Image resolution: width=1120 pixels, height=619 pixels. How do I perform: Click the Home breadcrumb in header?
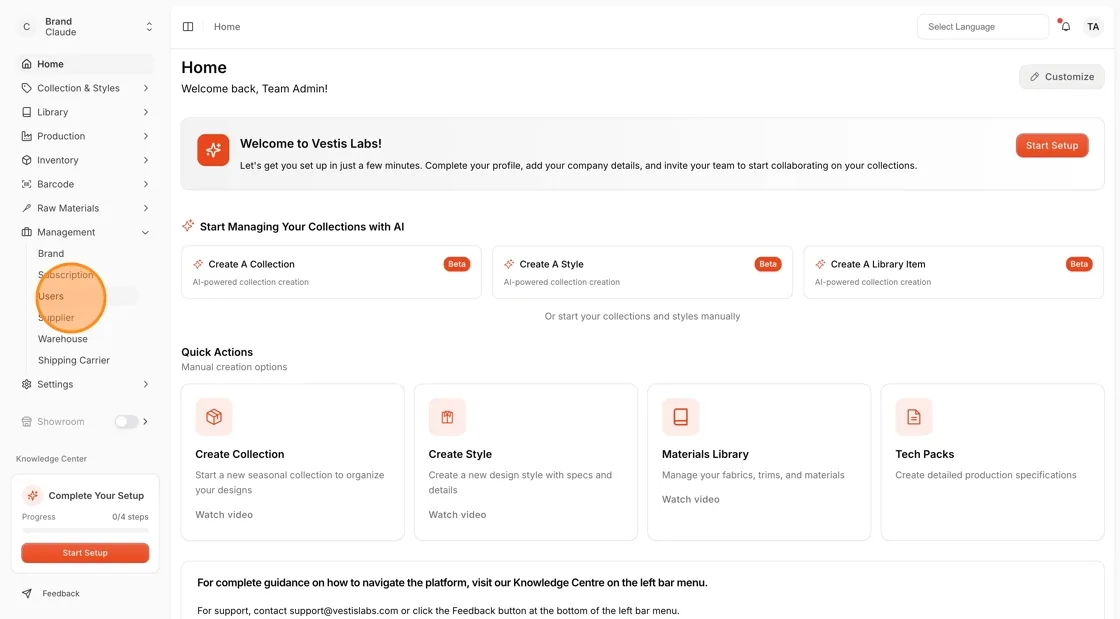227,26
